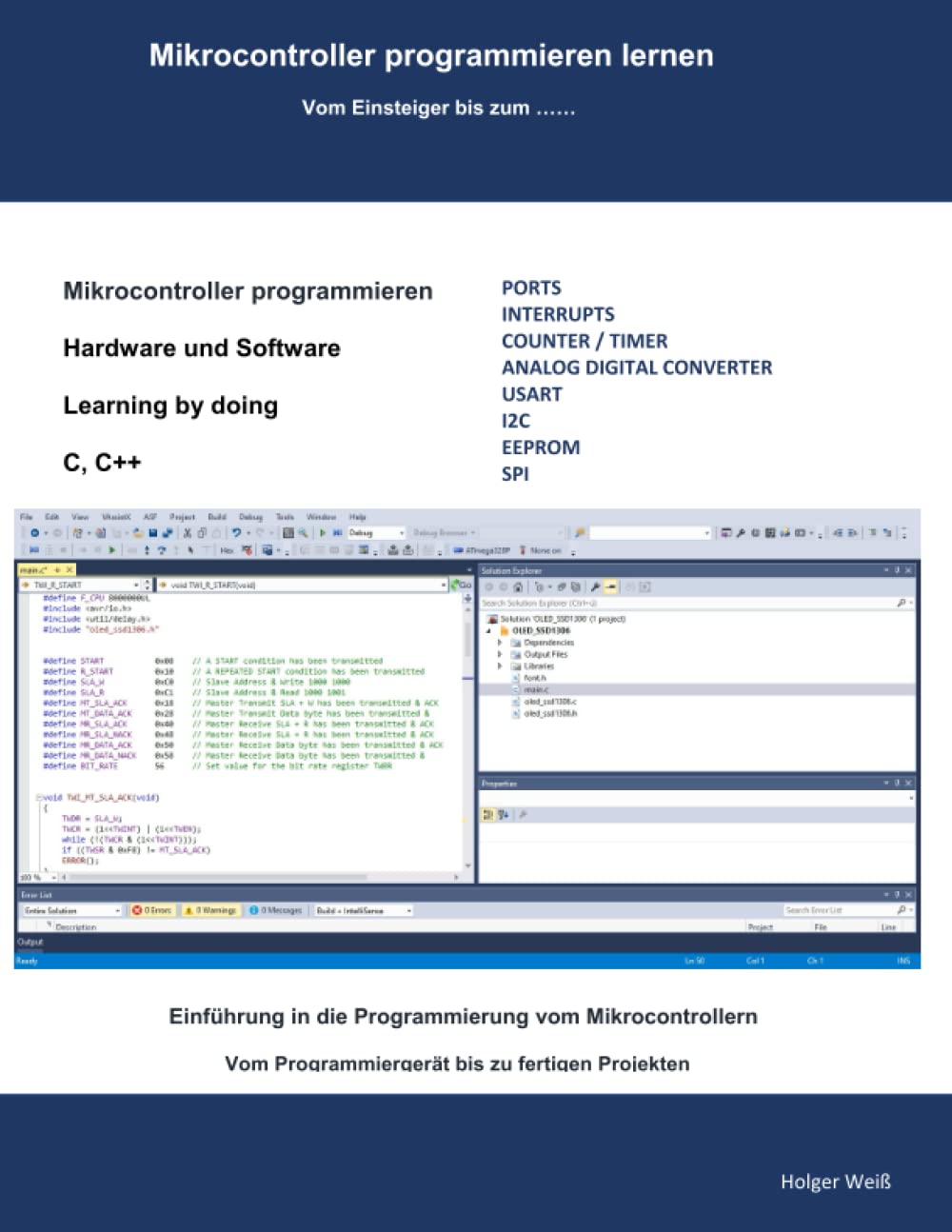Image resolution: width=952 pixels, height=1232 pixels.
Task: Click the Copy toolbar icon
Action: pos(202,533)
